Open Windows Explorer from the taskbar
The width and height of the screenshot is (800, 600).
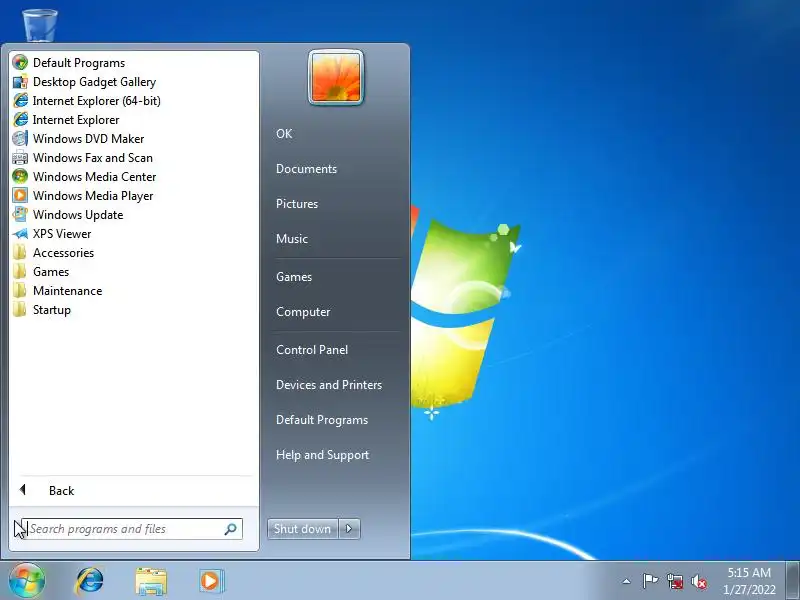[x=151, y=581]
